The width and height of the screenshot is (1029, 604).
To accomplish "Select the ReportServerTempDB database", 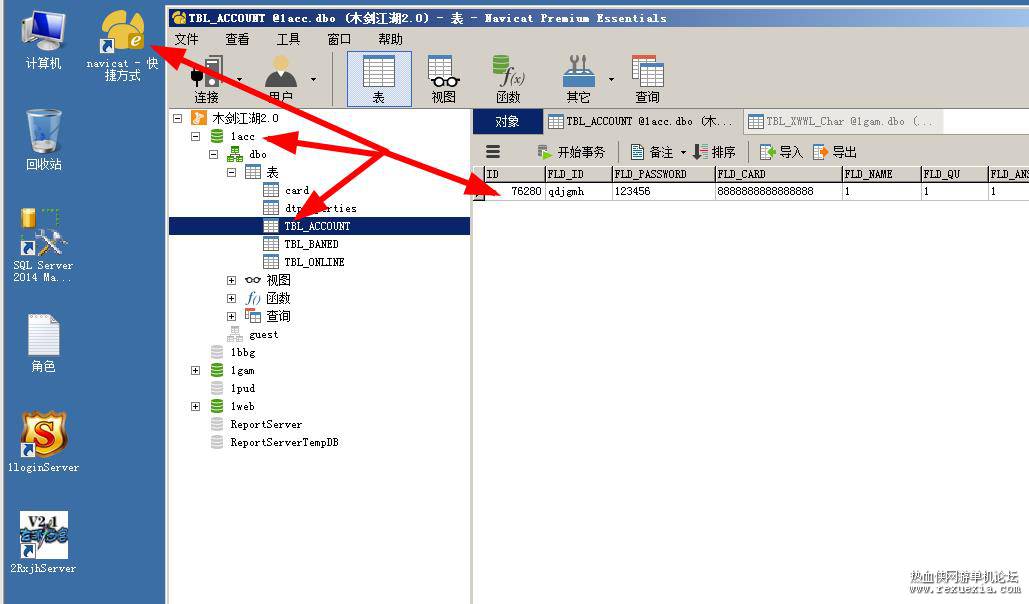I will (284, 442).
